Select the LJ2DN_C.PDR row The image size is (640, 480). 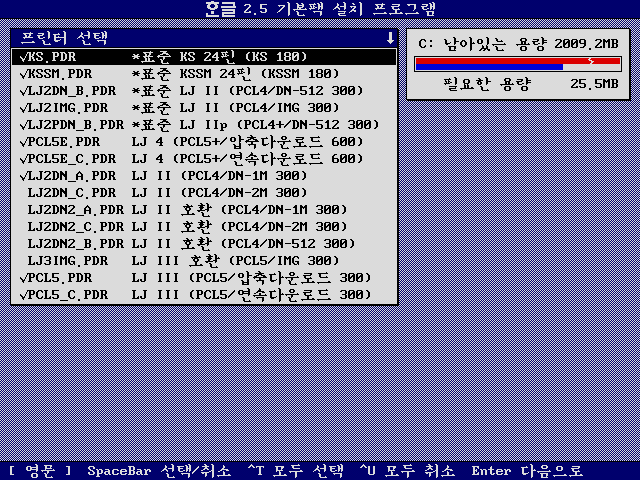204,193
